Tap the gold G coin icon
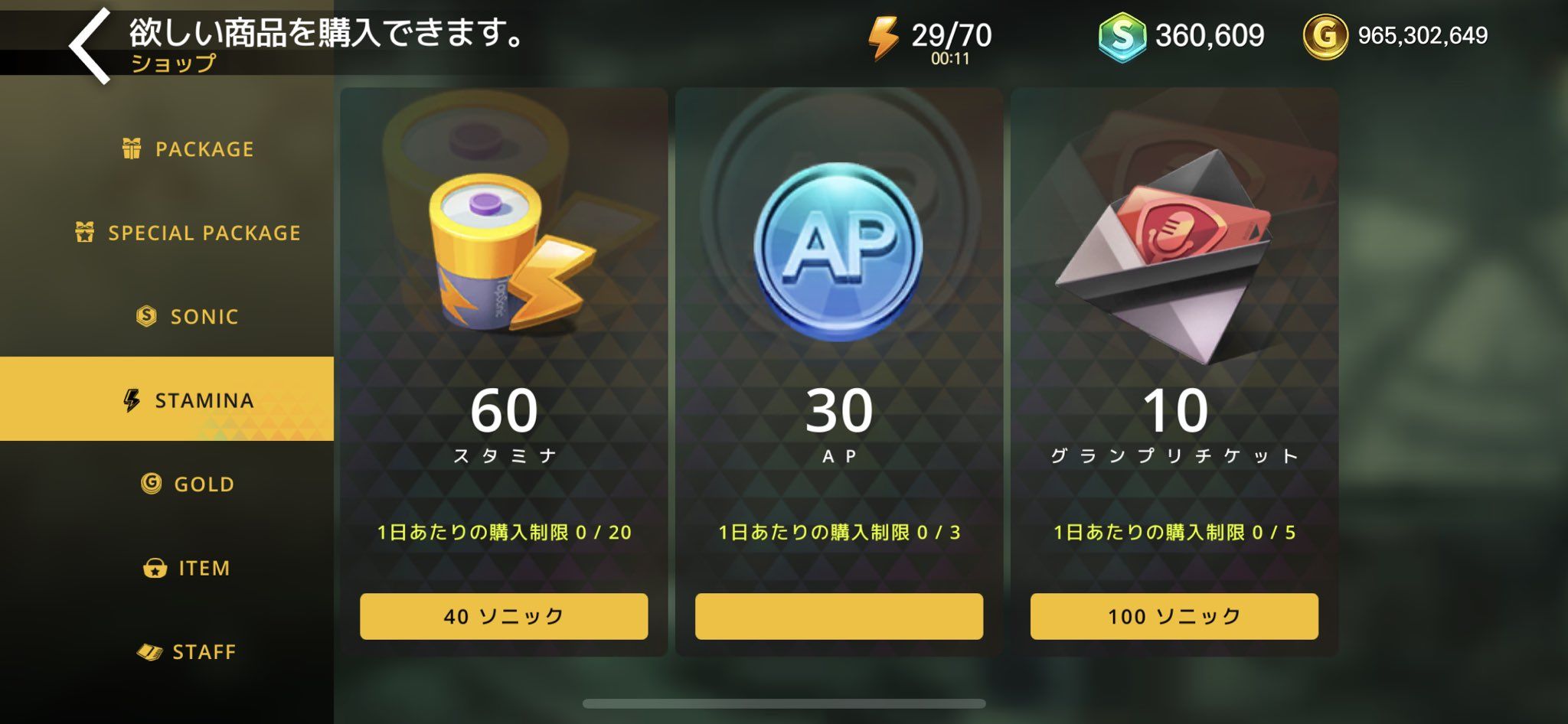This screenshot has width=1568, height=724. click(1325, 35)
